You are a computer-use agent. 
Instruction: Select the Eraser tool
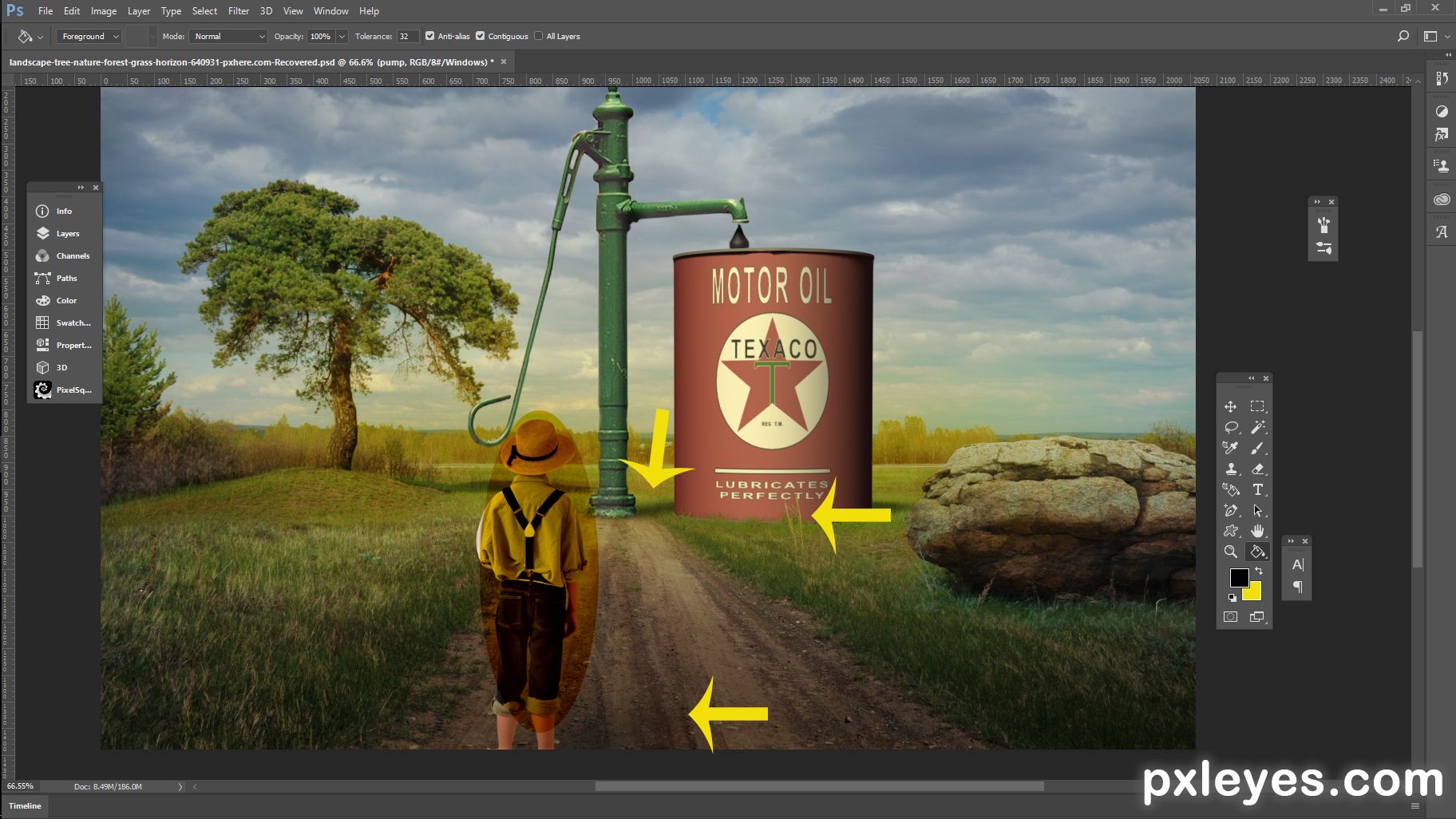tap(1257, 469)
